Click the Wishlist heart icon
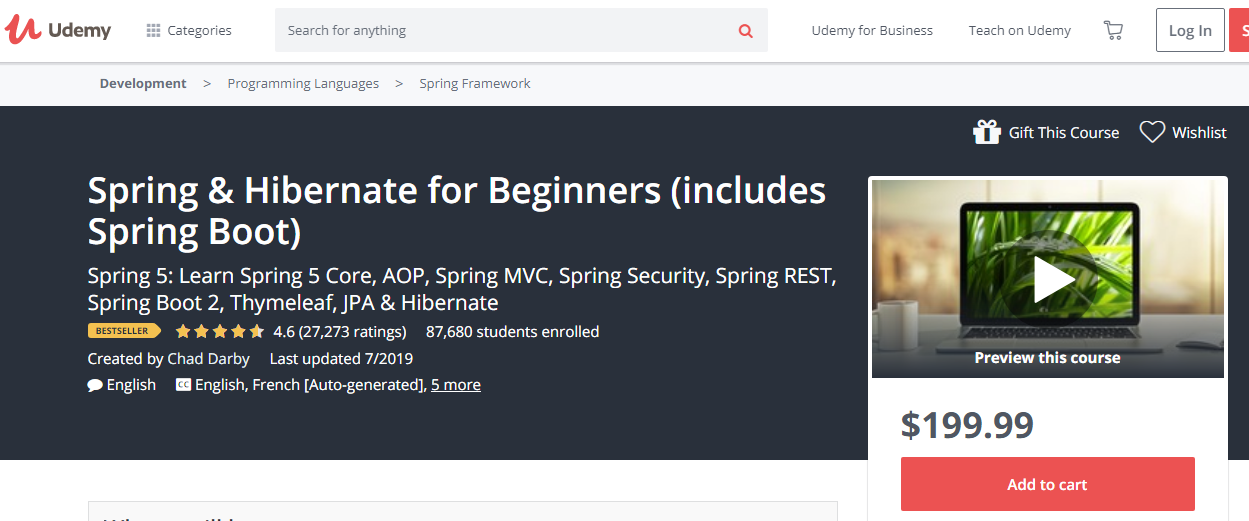This screenshot has width=1249, height=521. (x=1153, y=132)
